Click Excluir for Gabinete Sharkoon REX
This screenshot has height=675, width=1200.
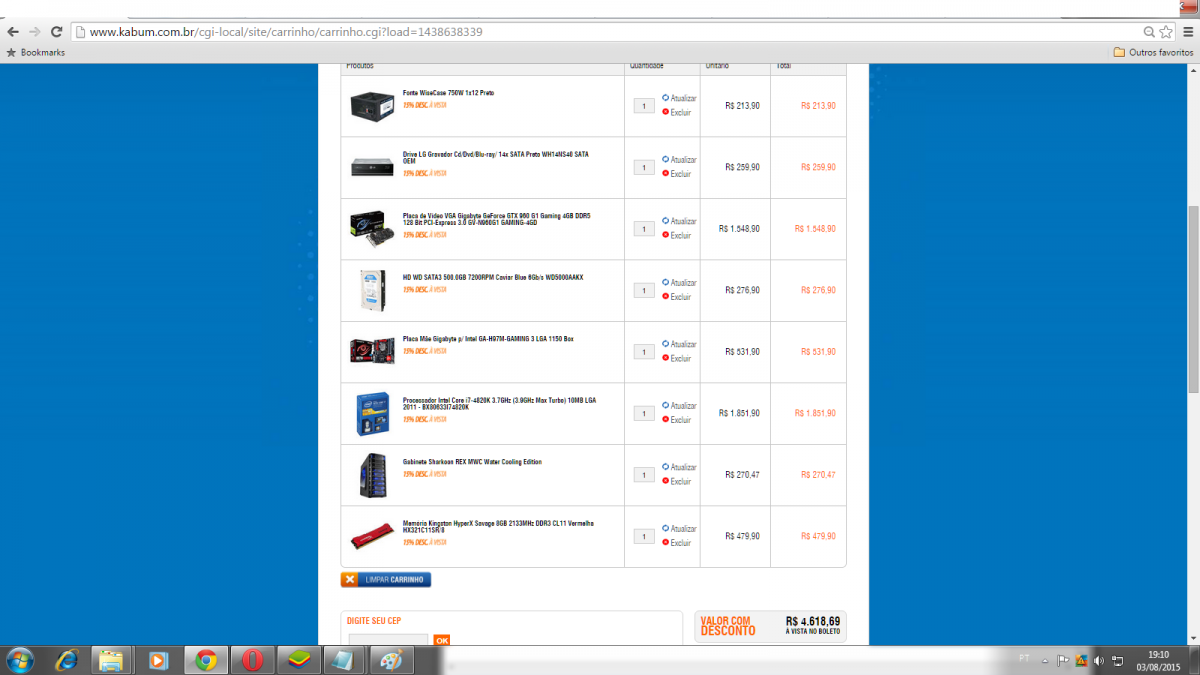[x=677, y=481]
